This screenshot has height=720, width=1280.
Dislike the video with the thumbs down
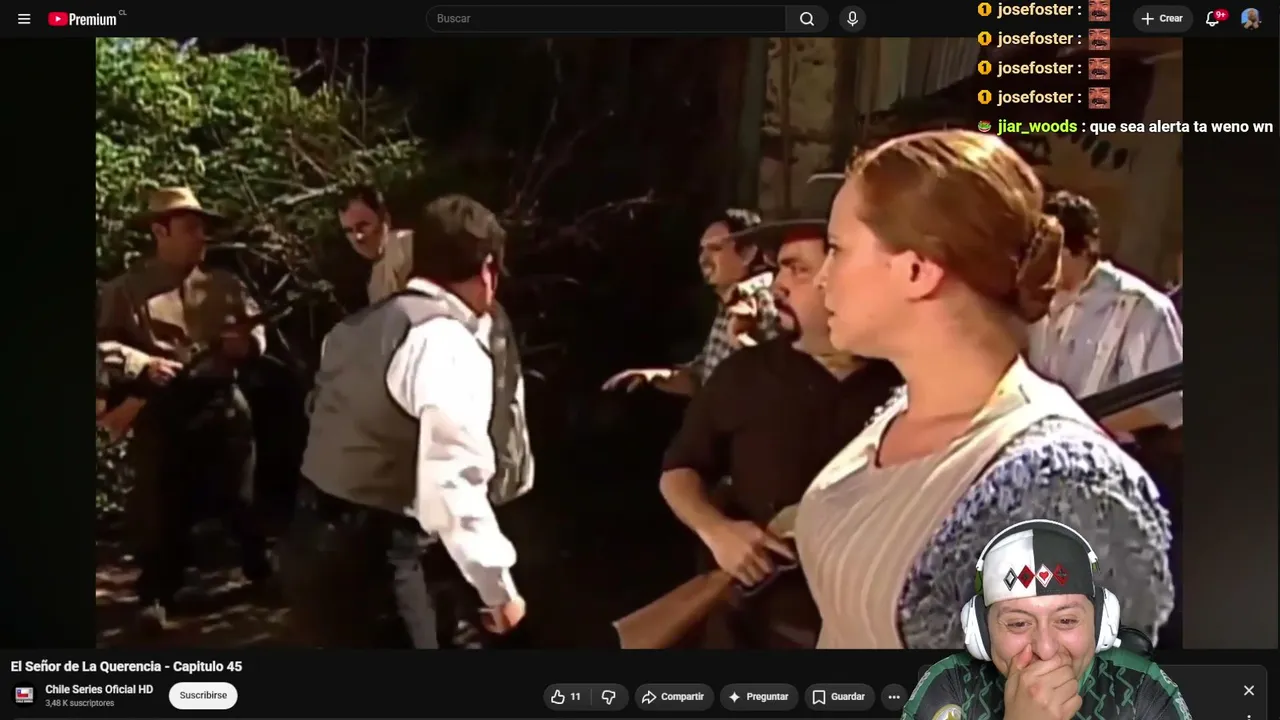pos(609,697)
